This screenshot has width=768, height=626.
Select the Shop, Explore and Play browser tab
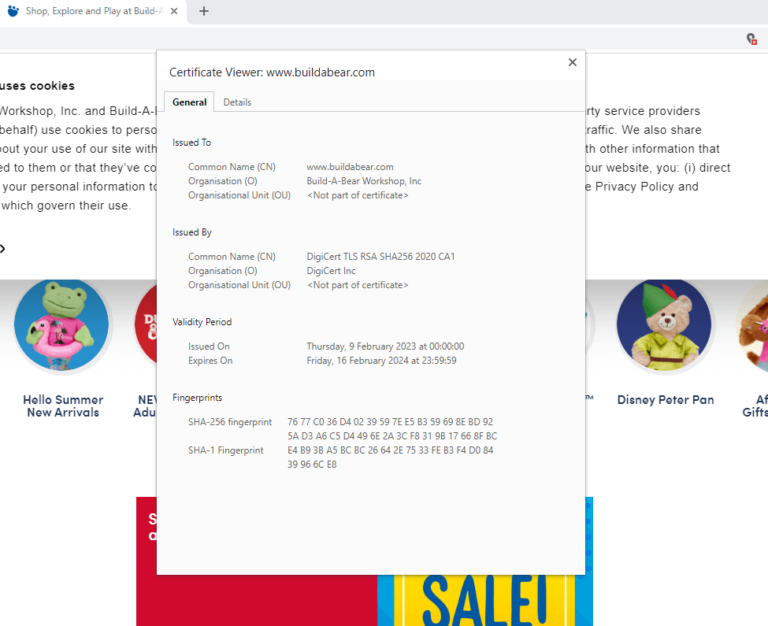(95, 11)
